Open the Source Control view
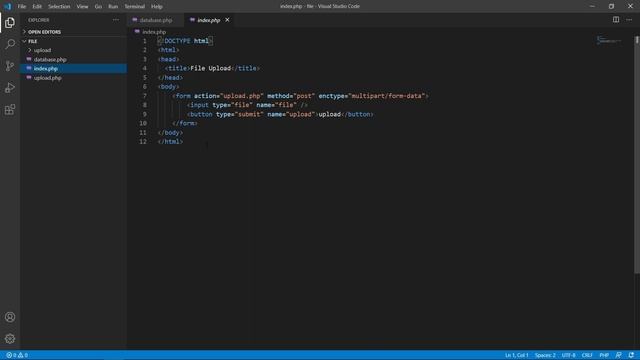 click(10, 66)
